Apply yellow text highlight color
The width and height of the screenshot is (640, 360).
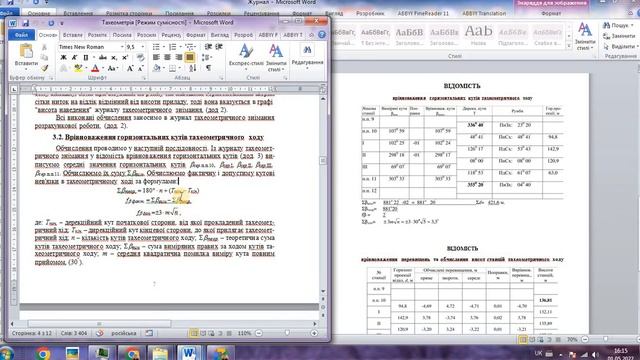(78, 69)
